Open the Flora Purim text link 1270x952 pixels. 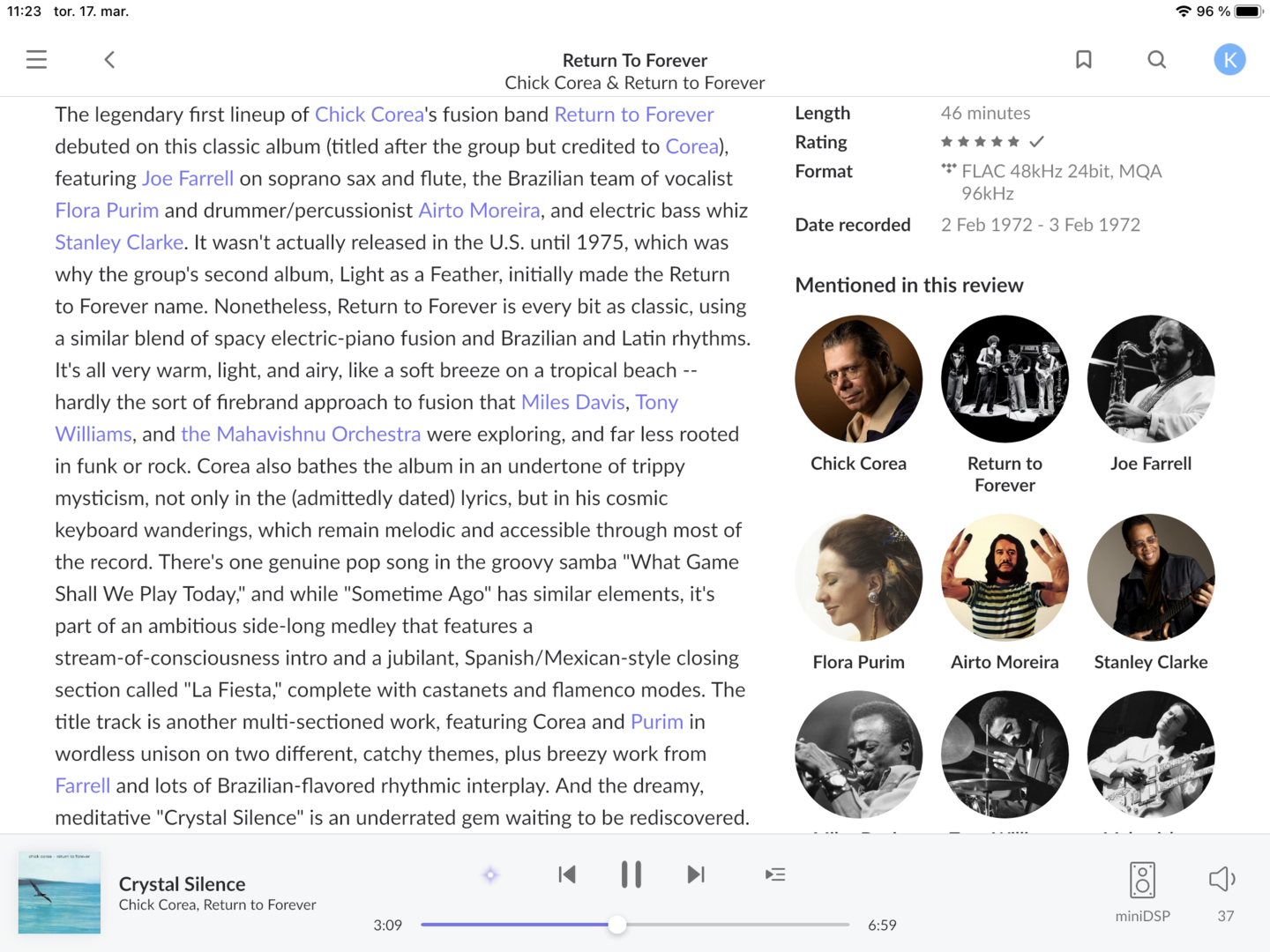tap(107, 210)
